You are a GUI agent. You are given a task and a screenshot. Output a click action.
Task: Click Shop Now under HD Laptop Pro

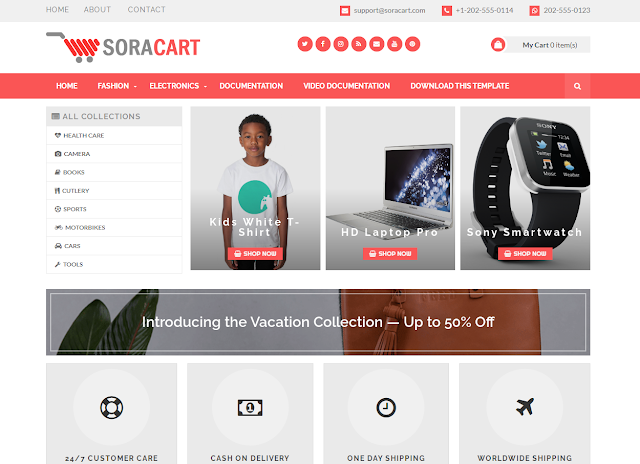tap(390, 253)
